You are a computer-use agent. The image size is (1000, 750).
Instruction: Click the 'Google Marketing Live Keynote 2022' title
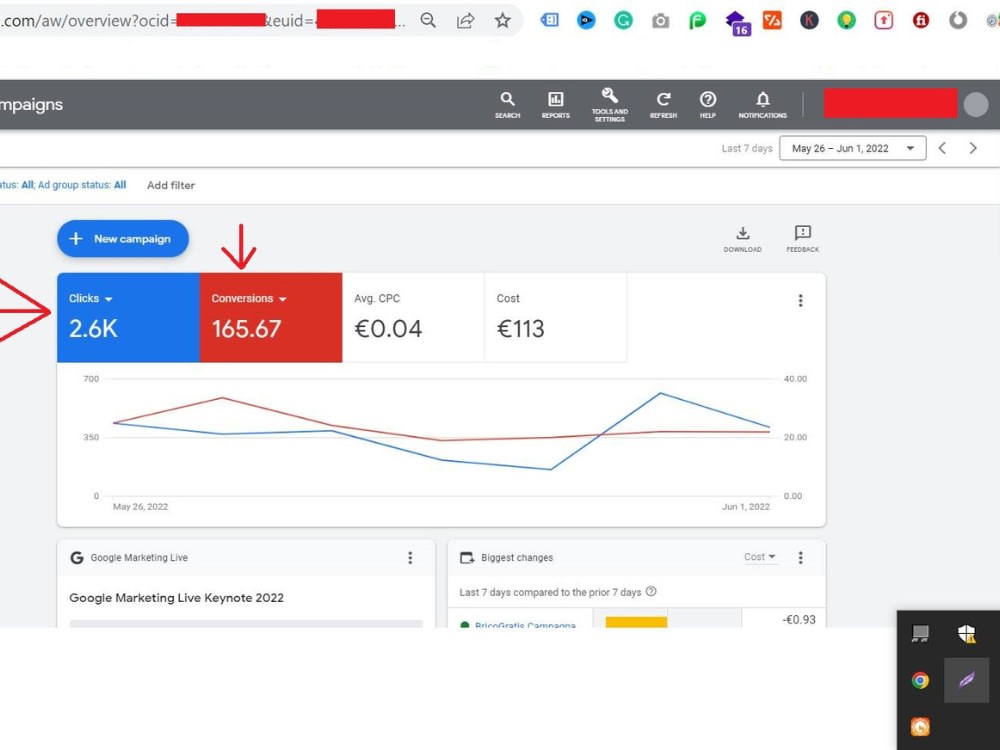177,598
